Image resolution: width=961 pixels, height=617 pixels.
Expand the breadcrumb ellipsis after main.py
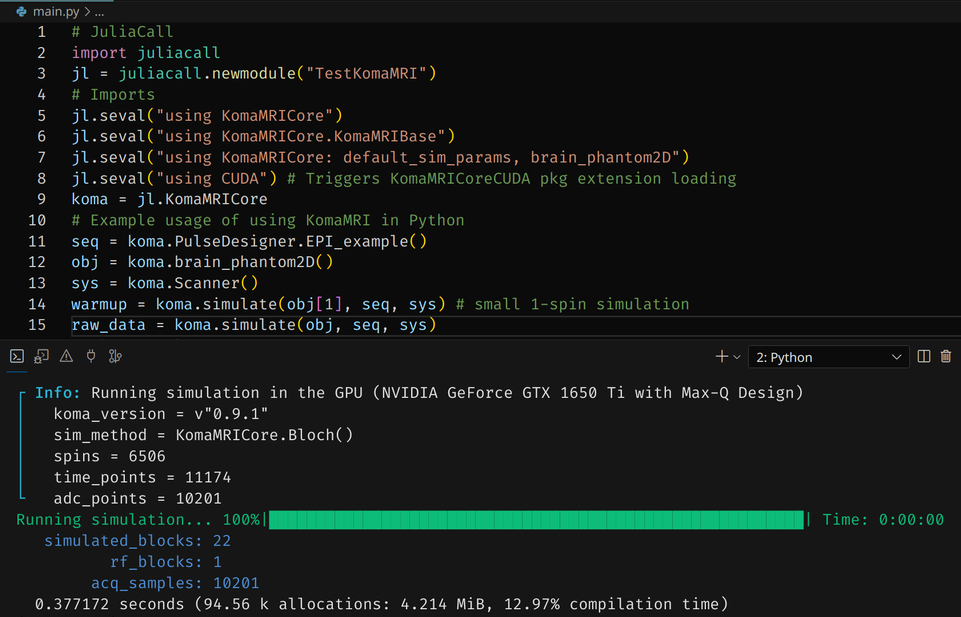click(x=99, y=10)
